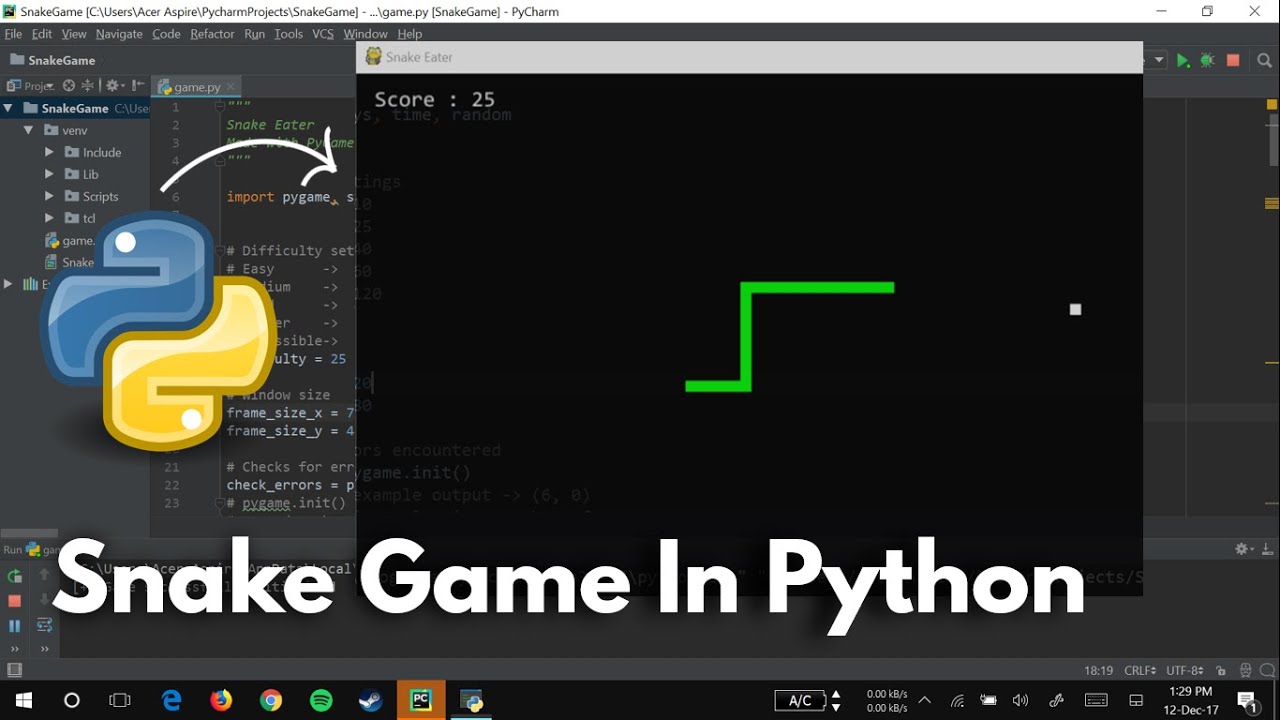Collapse the SnakeGame root folder
Image resolution: width=1280 pixels, height=720 pixels.
[8, 108]
